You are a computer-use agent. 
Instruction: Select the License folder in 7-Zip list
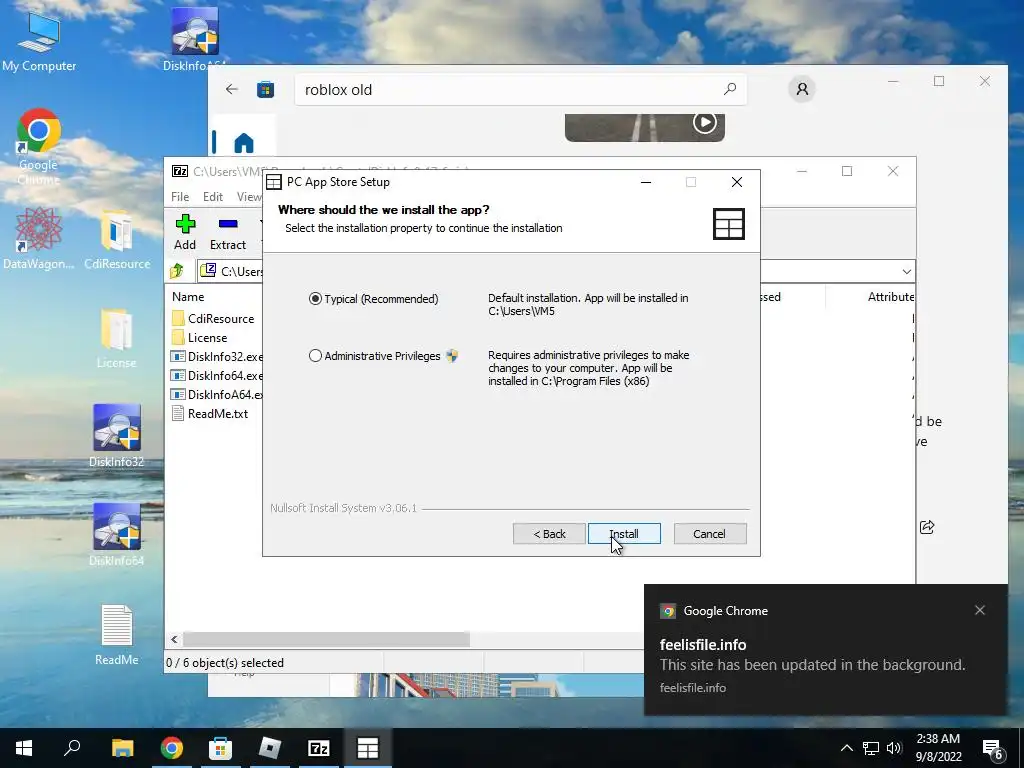click(x=200, y=338)
